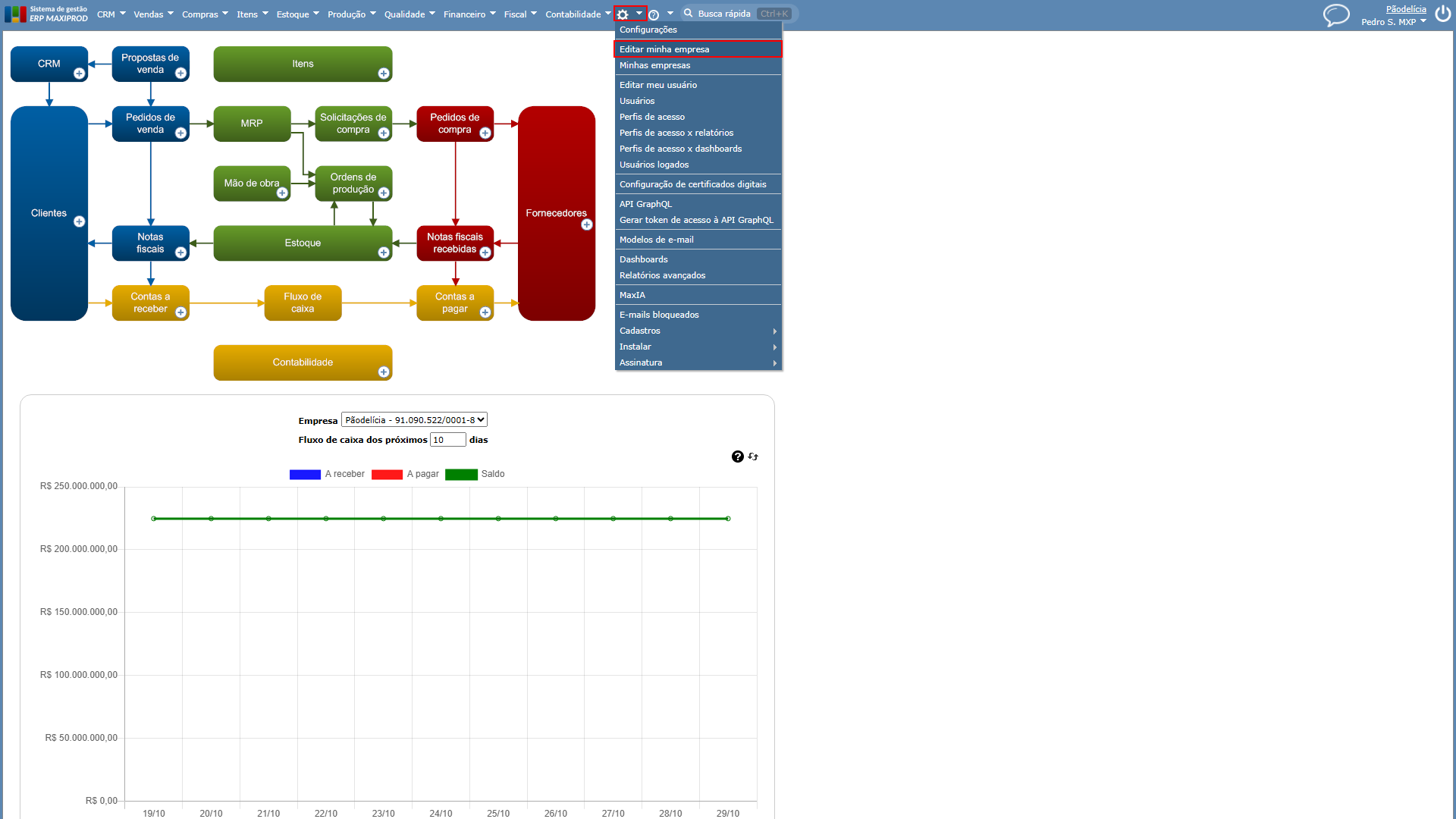This screenshot has height=819, width=1456.
Task: Open Usuários logados menu item
Action: tap(698, 165)
